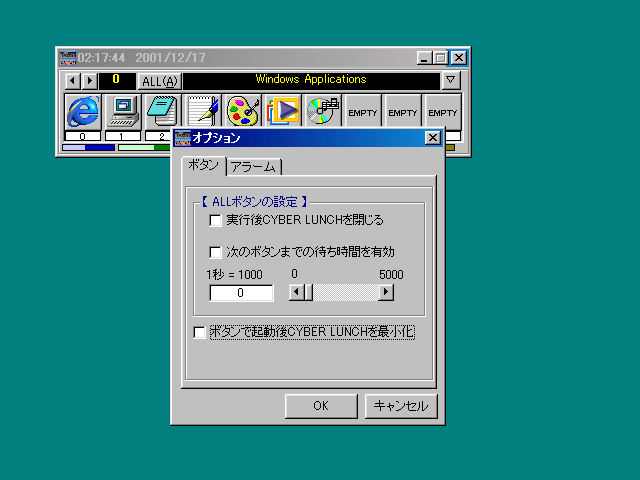Click the ALLボタンの設定 group heading

254,201
